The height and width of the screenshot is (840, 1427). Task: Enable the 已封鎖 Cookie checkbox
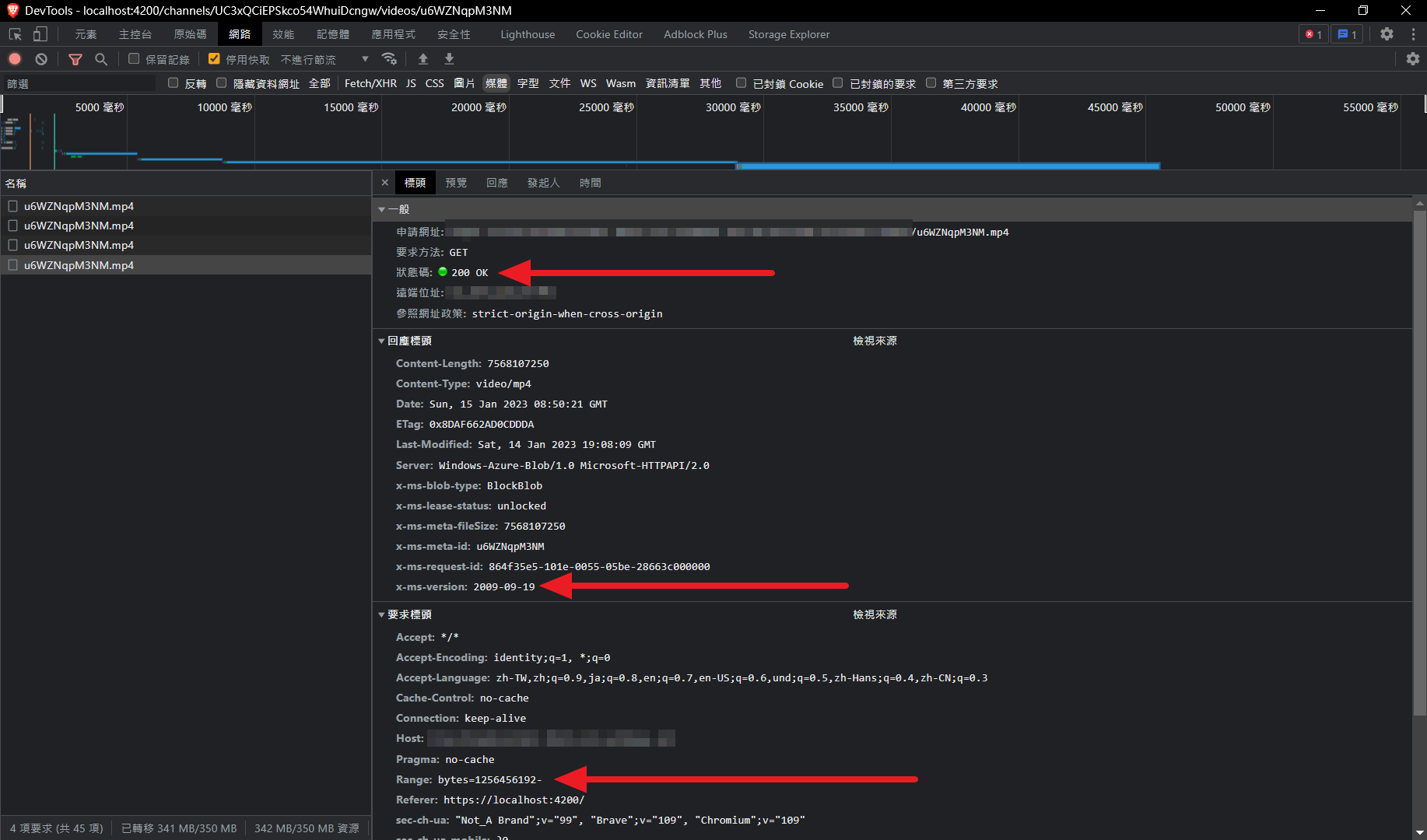[x=742, y=83]
